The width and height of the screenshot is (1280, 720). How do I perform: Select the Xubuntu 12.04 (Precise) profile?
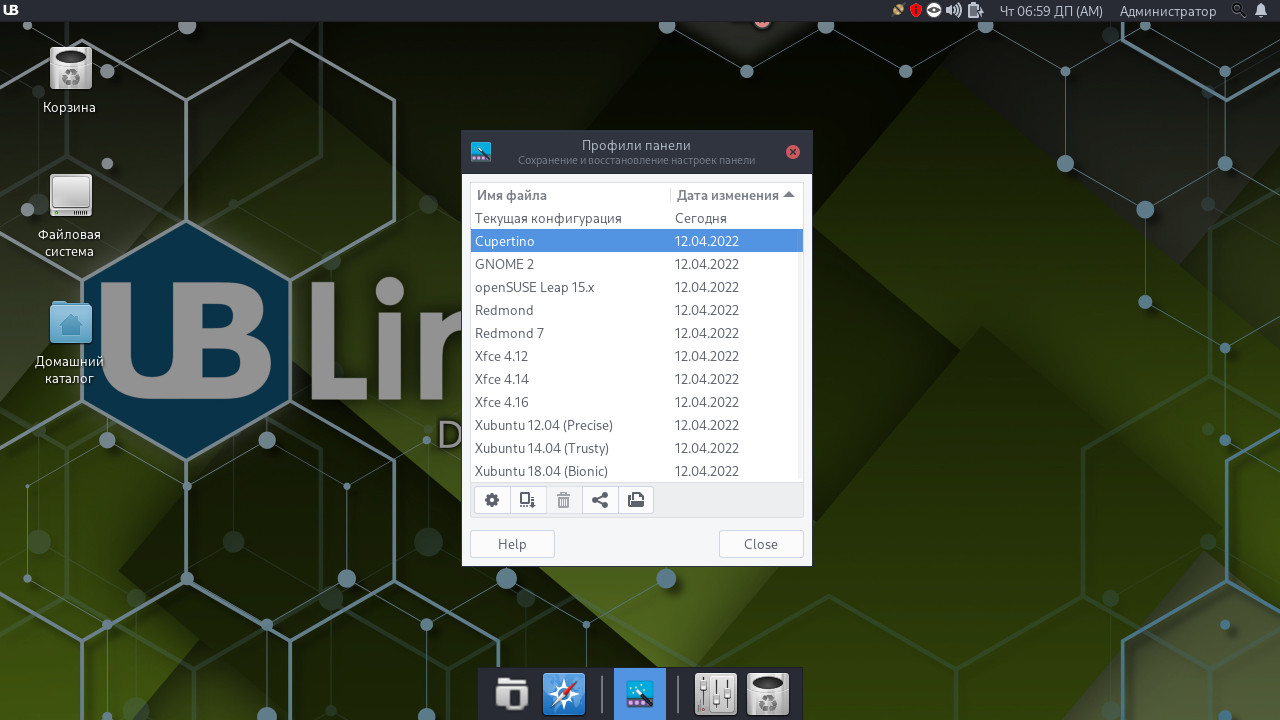637,425
